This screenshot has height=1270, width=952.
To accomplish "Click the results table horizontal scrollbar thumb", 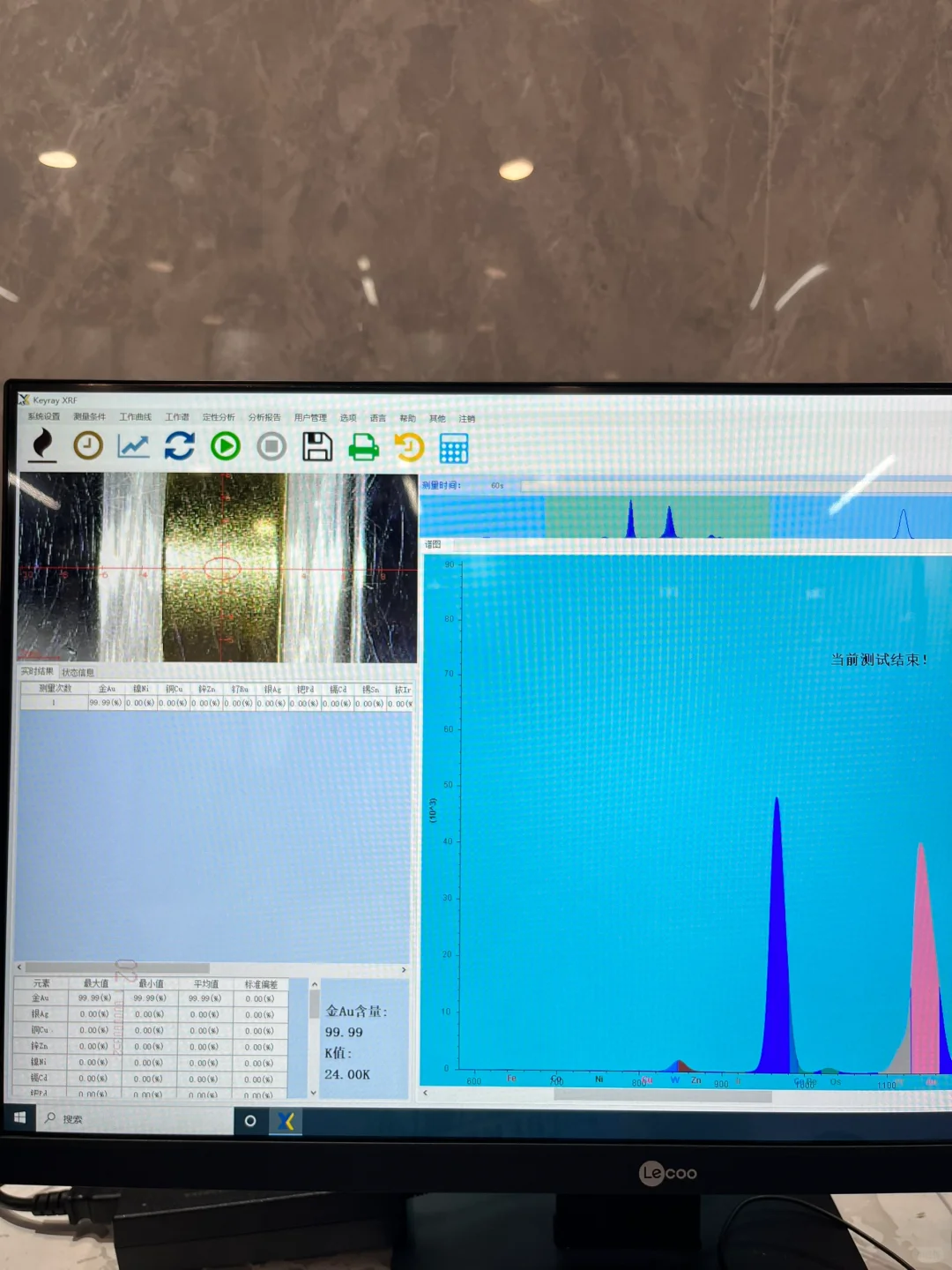I will click(117, 967).
